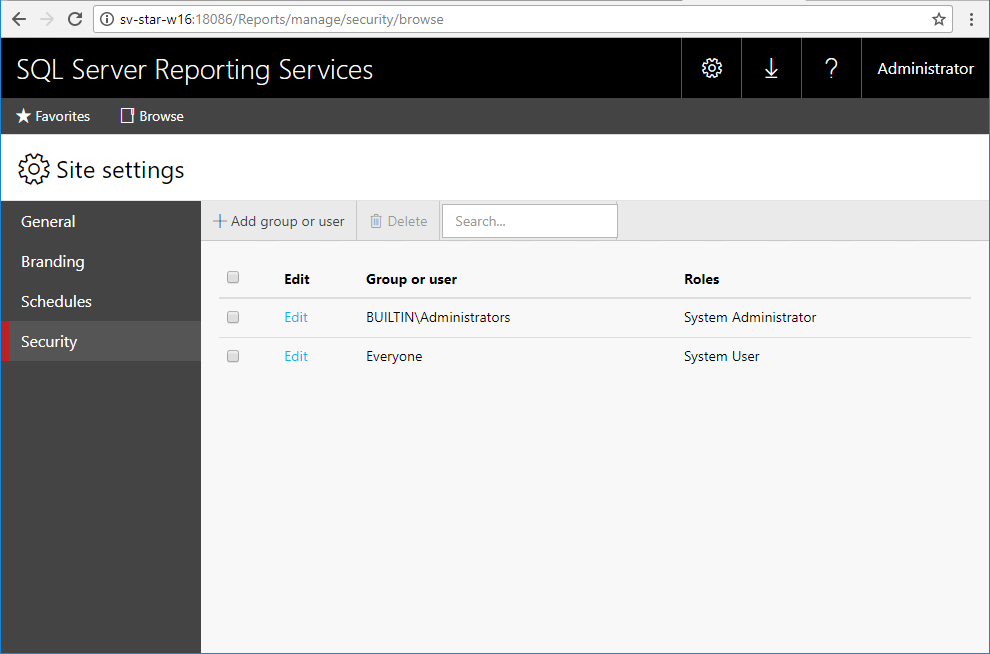990x654 pixels.
Task: Select the Security settings tab
Action: 101,341
